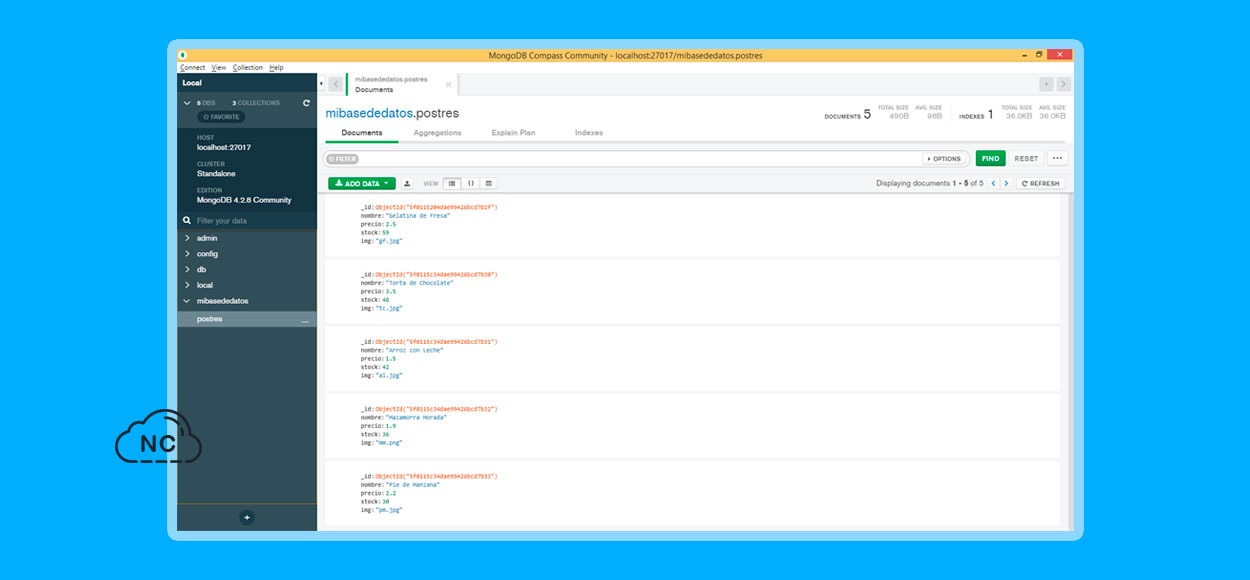Click the precio value 2.5
Image resolution: width=1250 pixels, height=580 pixels.
pos(391,224)
